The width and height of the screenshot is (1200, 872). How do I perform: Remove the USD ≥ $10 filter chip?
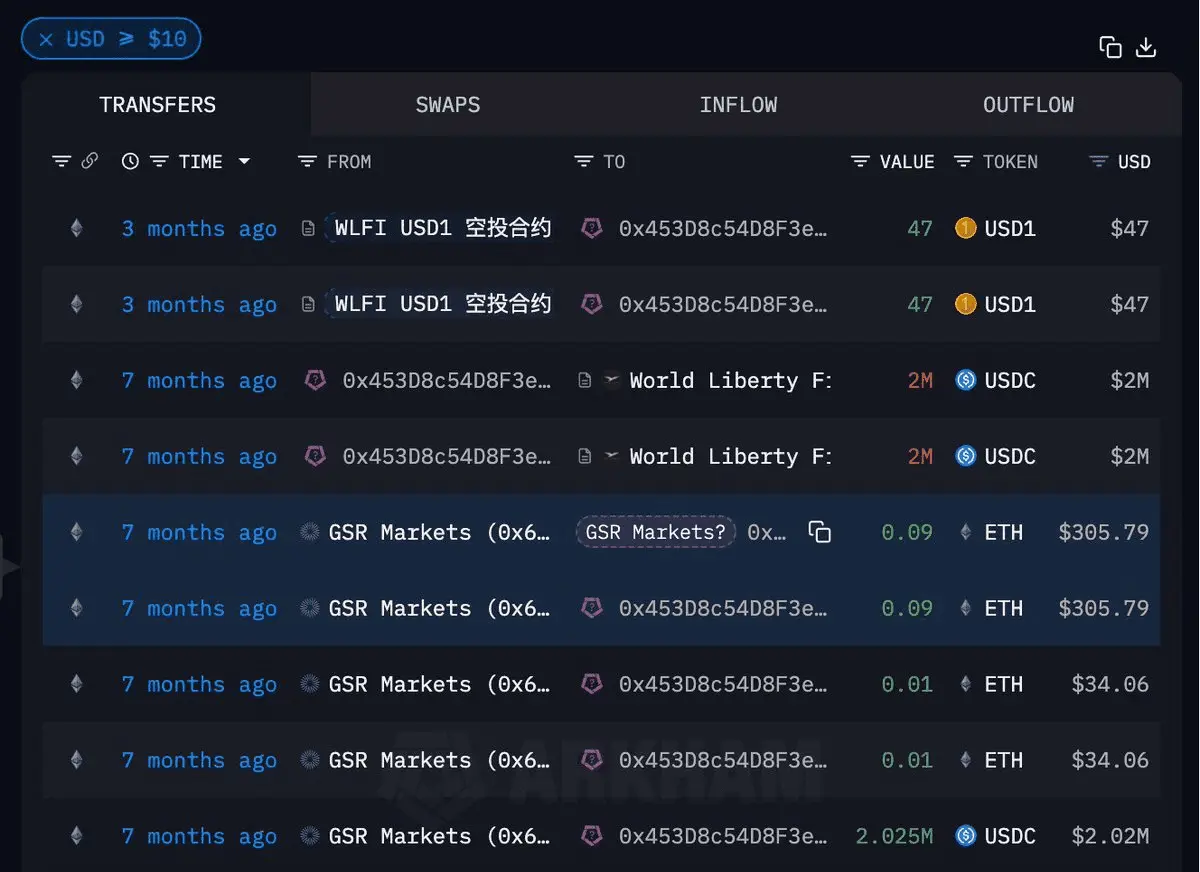(46, 40)
